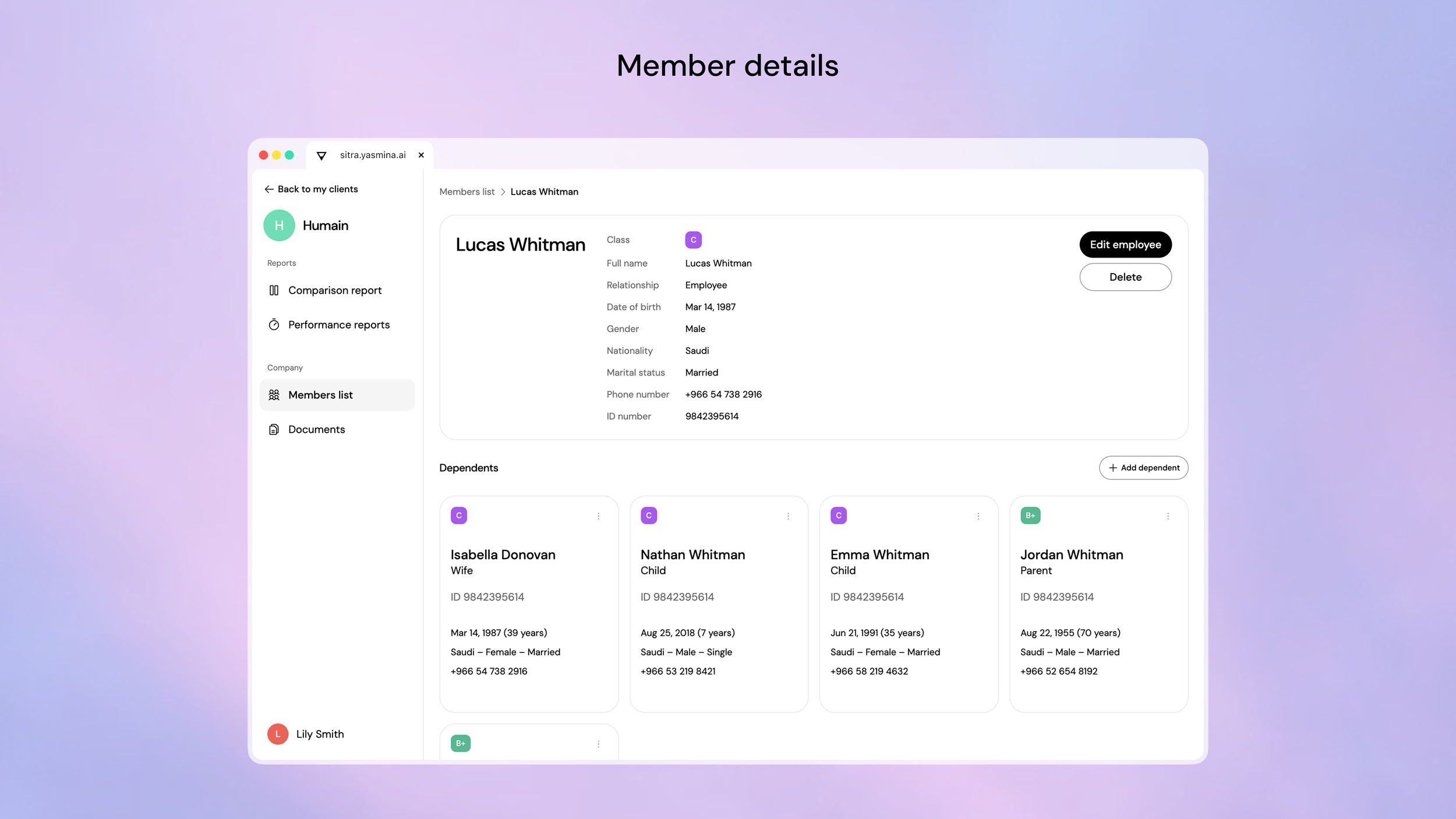The width and height of the screenshot is (1456, 819).
Task: Click the Gender value Male
Action: [x=695, y=329]
